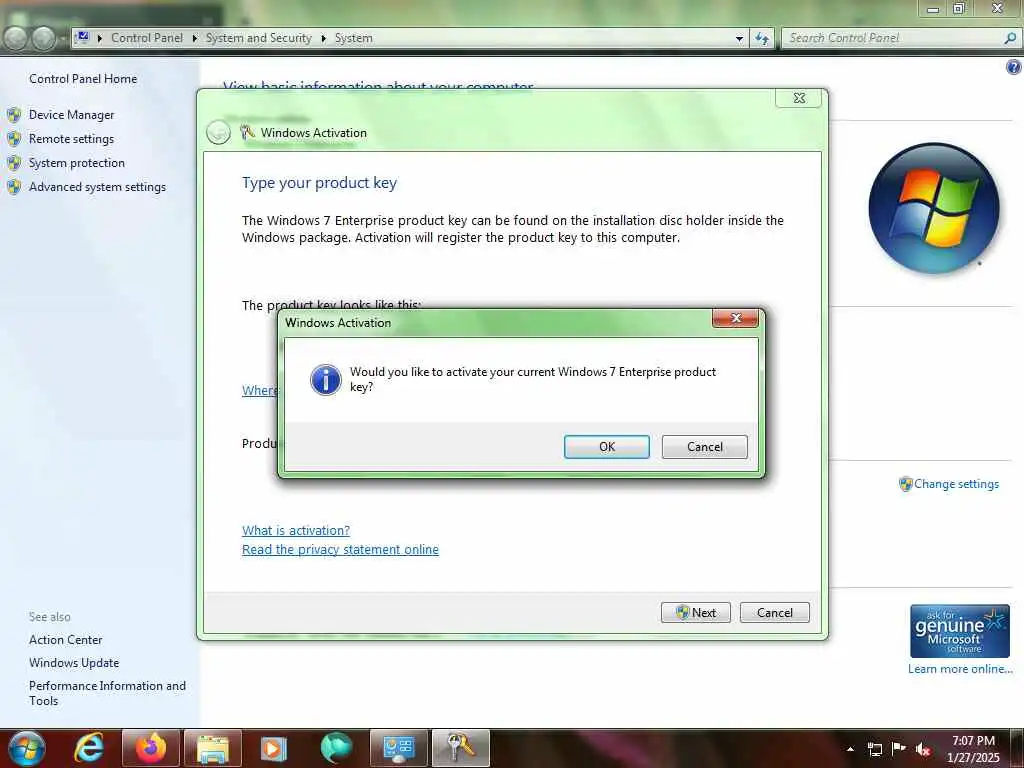Open Remote settings in the sidebar
This screenshot has width=1024, height=768.
point(71,139)
